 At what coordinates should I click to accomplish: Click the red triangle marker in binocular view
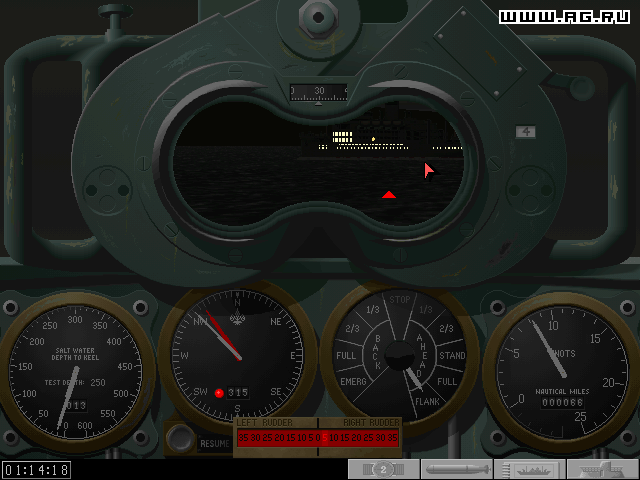click(x=389, y=194)
